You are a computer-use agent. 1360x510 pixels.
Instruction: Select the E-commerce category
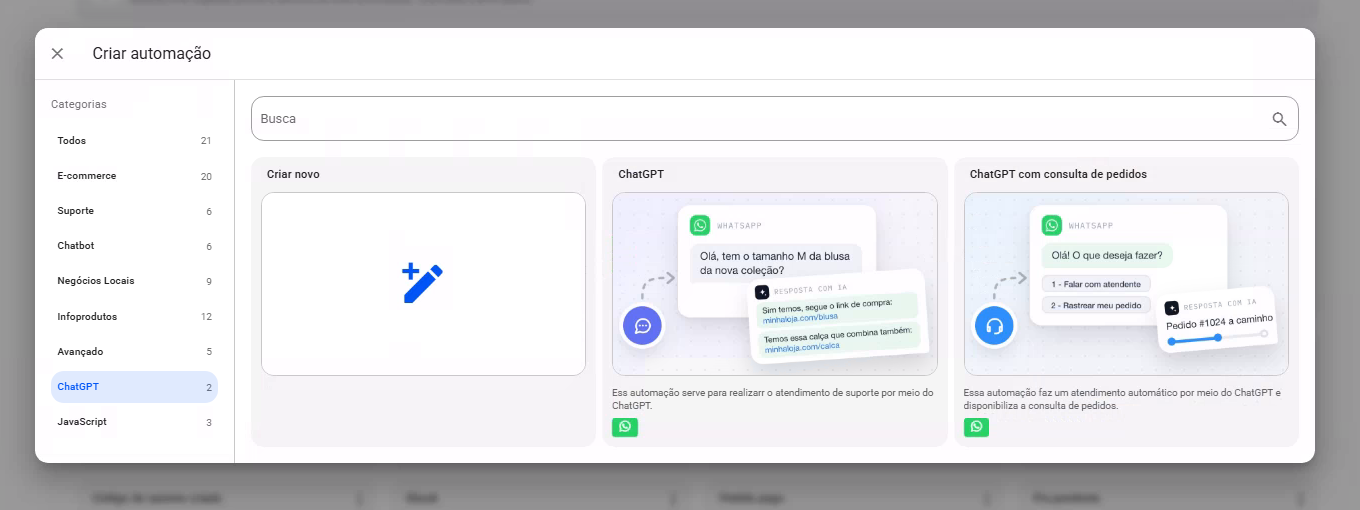pos(134,176)
